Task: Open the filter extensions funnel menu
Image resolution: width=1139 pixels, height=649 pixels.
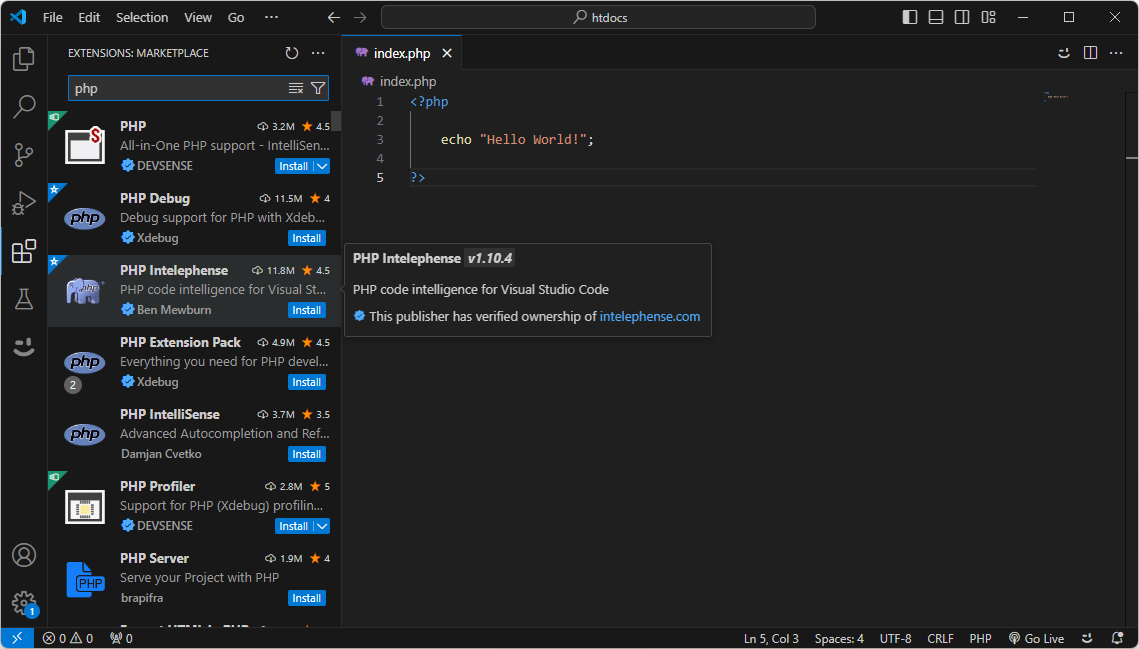Action: pyautogui.click(x=318, y=89)
